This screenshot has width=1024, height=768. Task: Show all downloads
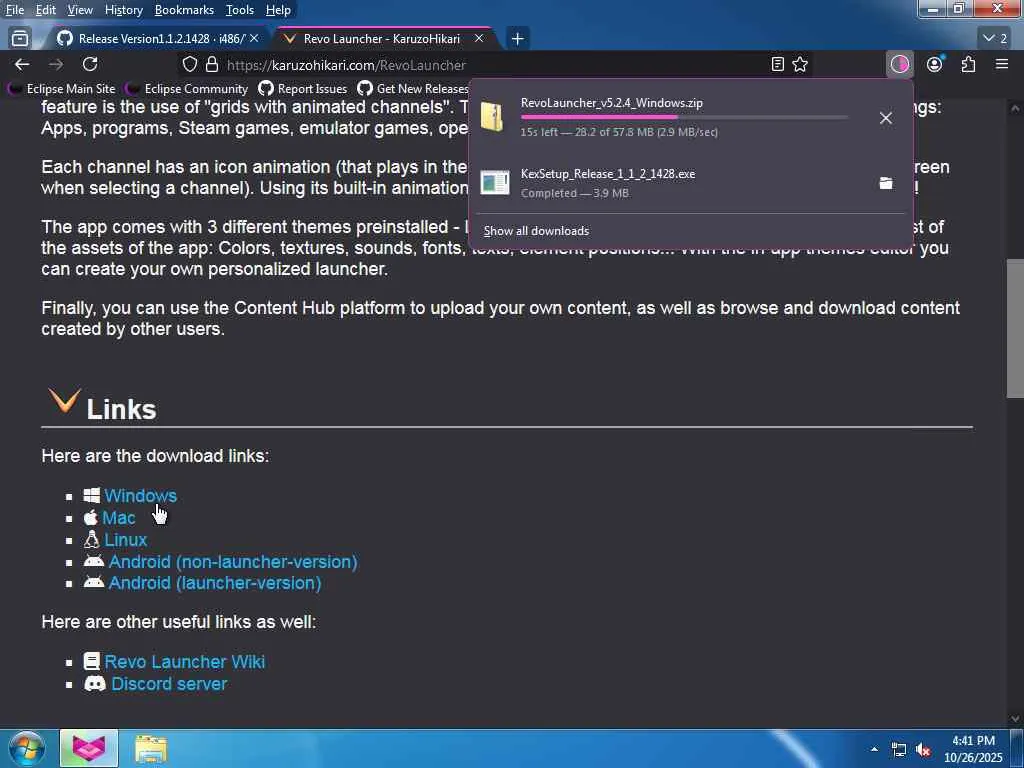click(536, 231)
